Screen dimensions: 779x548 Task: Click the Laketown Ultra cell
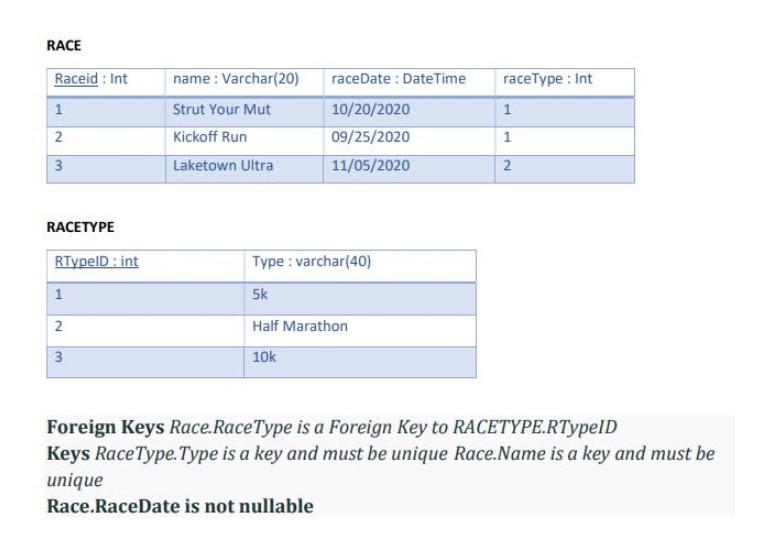pyautogui.click(x=244, y=169)
